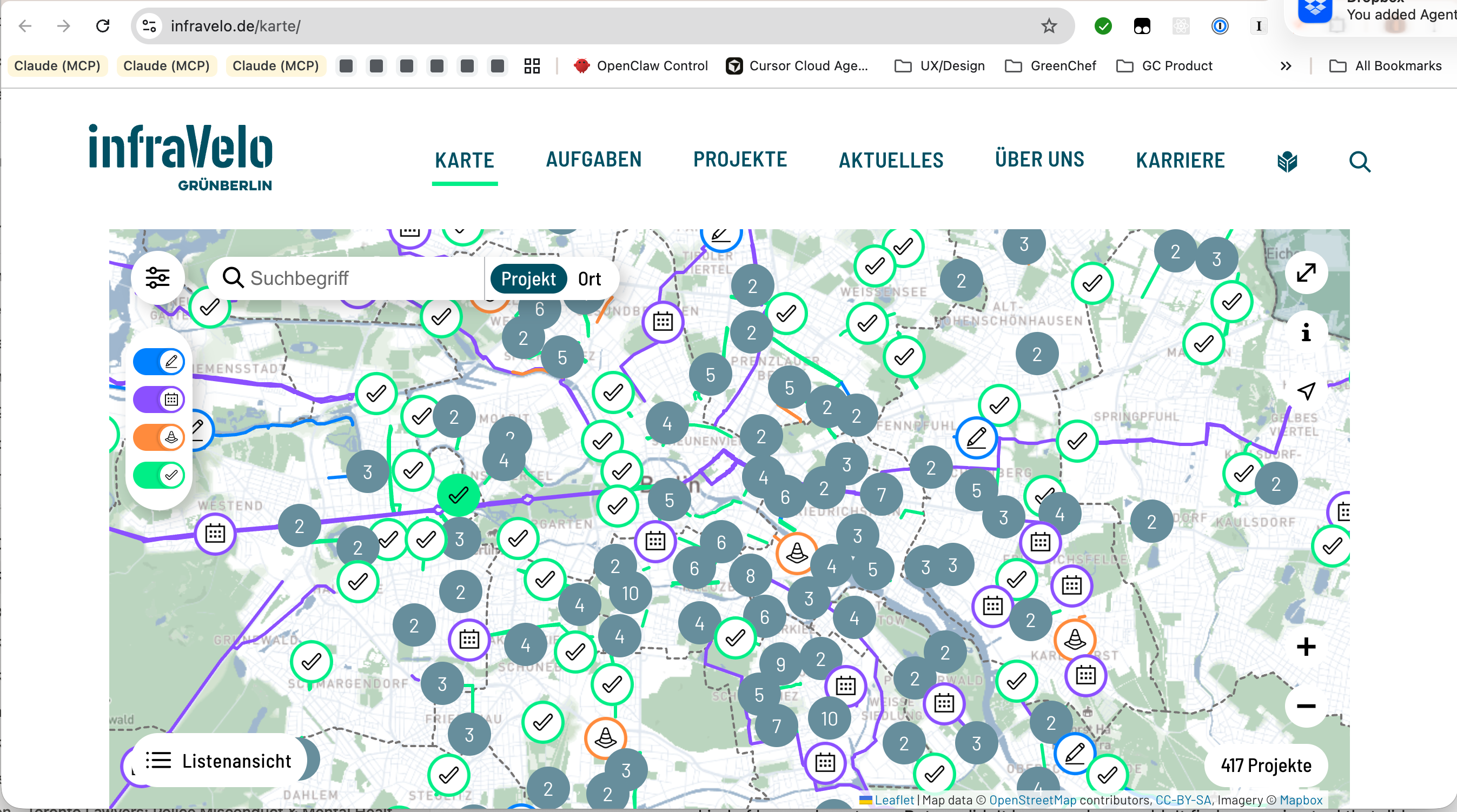Disable the purple calendar project filter toggle

[x=159, y=399]
